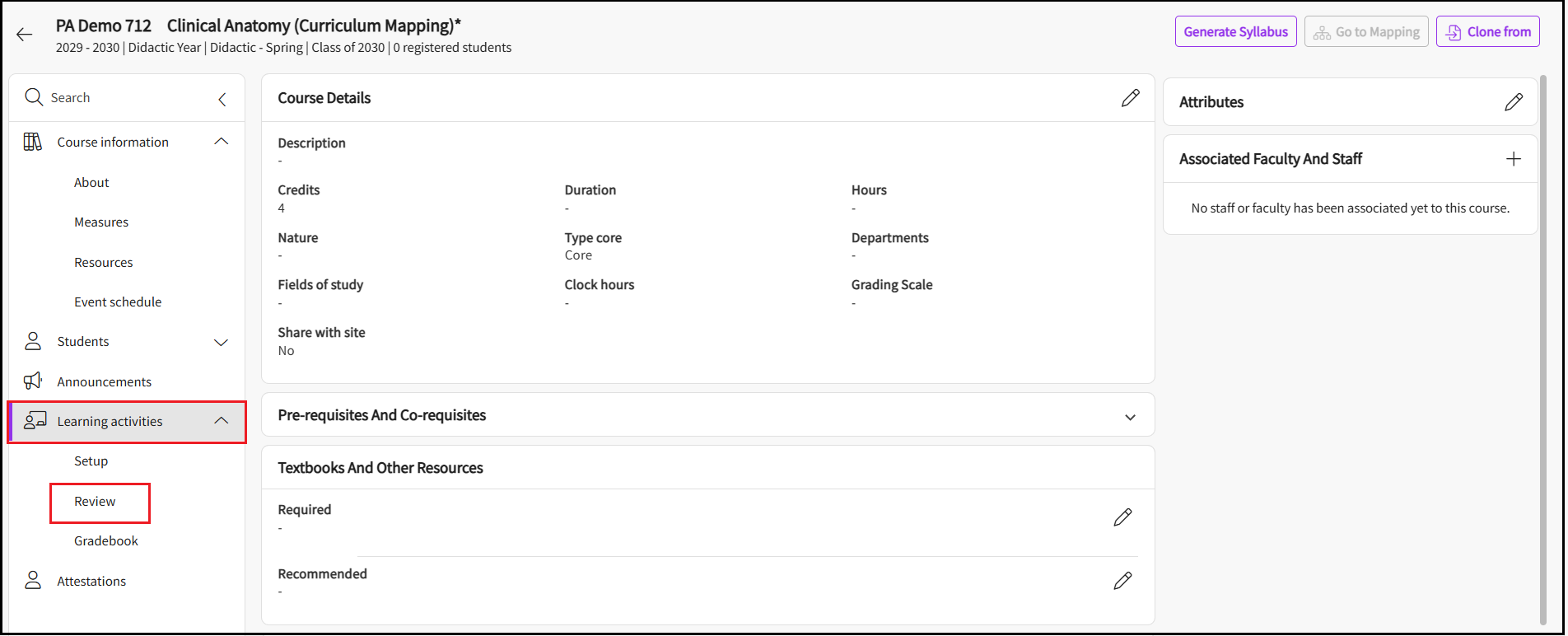Collapse the Learning activities section
Viewport: 1568px width, 636px height.
point(221,421)
